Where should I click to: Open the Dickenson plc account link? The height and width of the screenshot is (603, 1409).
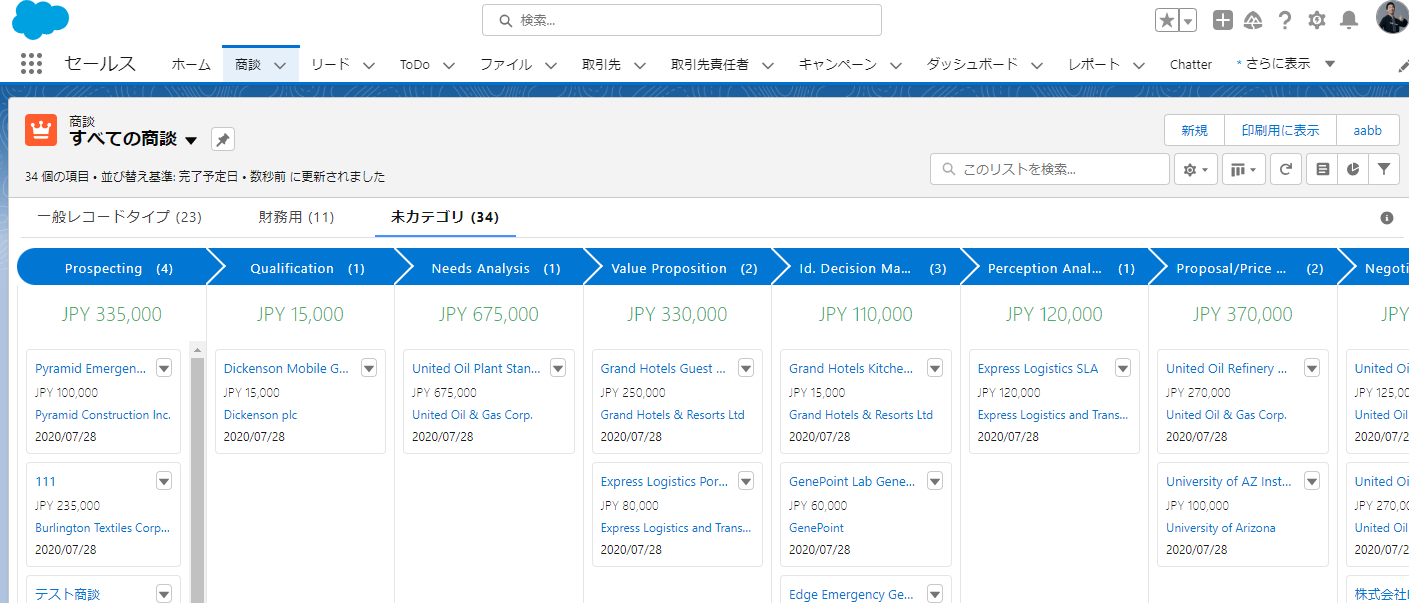click(x=260, y=415)
